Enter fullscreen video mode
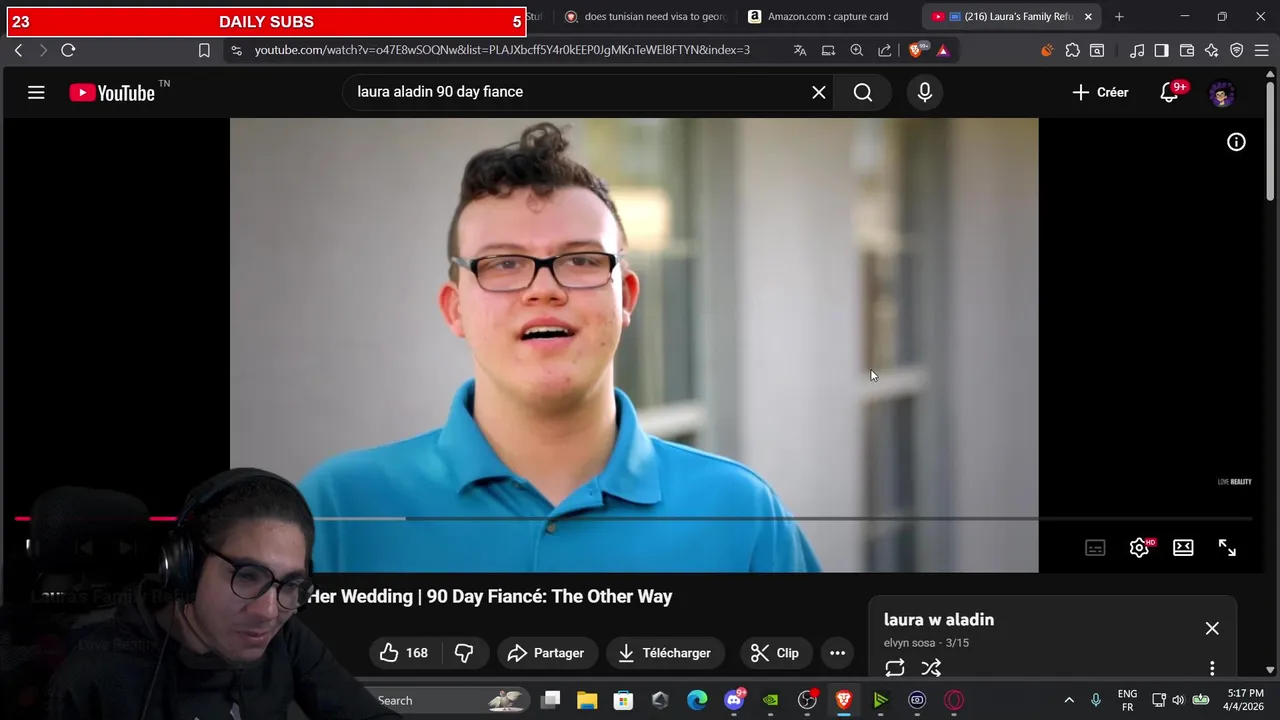Screen dimensions: 1280x720 click(1227, 547)
